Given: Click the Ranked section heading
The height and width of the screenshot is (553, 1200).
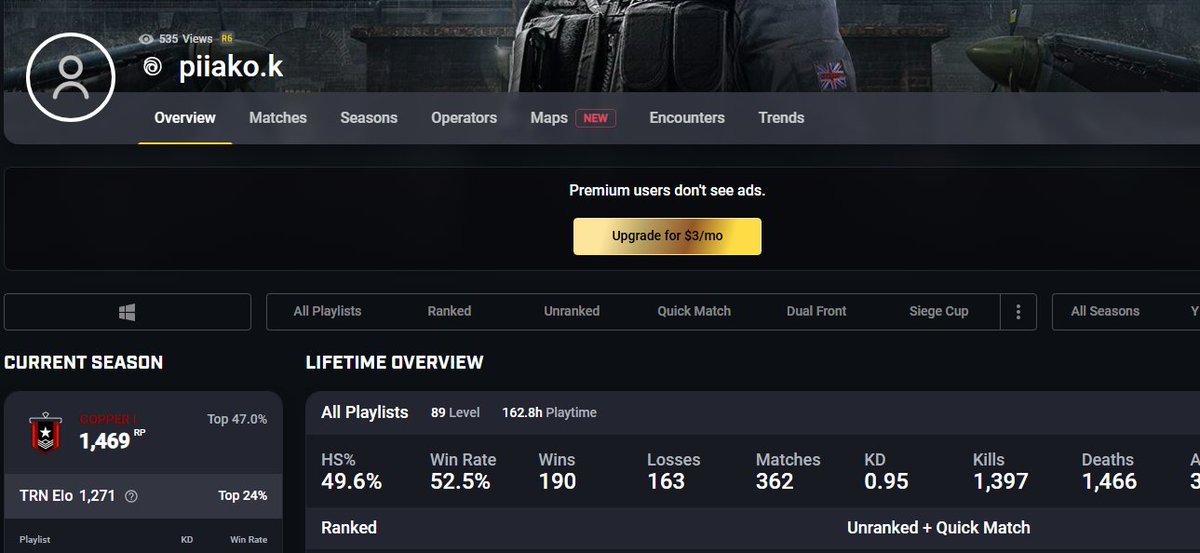Looking at the screenshot, I should (x=349, y=527).
